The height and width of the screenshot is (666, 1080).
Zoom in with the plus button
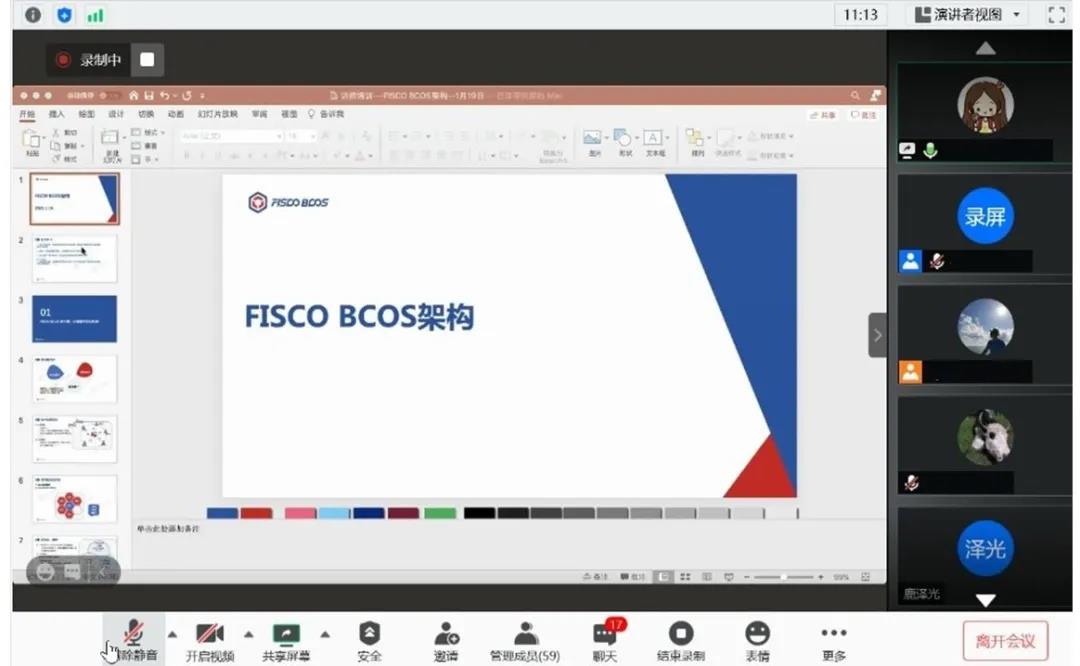pyautogui.click(x=820, y=576)
